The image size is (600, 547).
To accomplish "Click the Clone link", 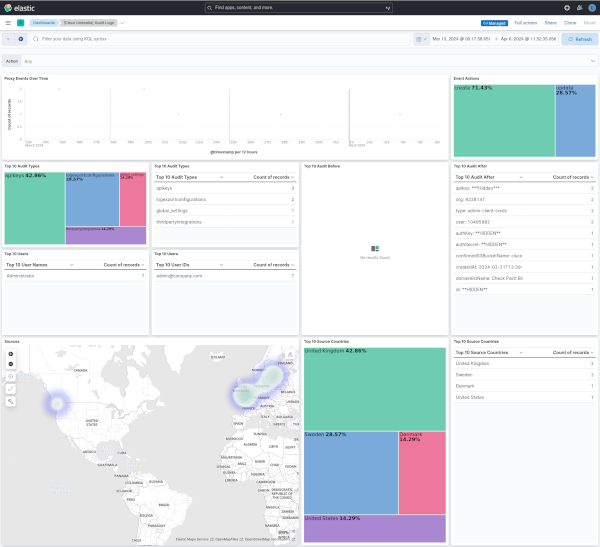I will (x=570, y=21).
